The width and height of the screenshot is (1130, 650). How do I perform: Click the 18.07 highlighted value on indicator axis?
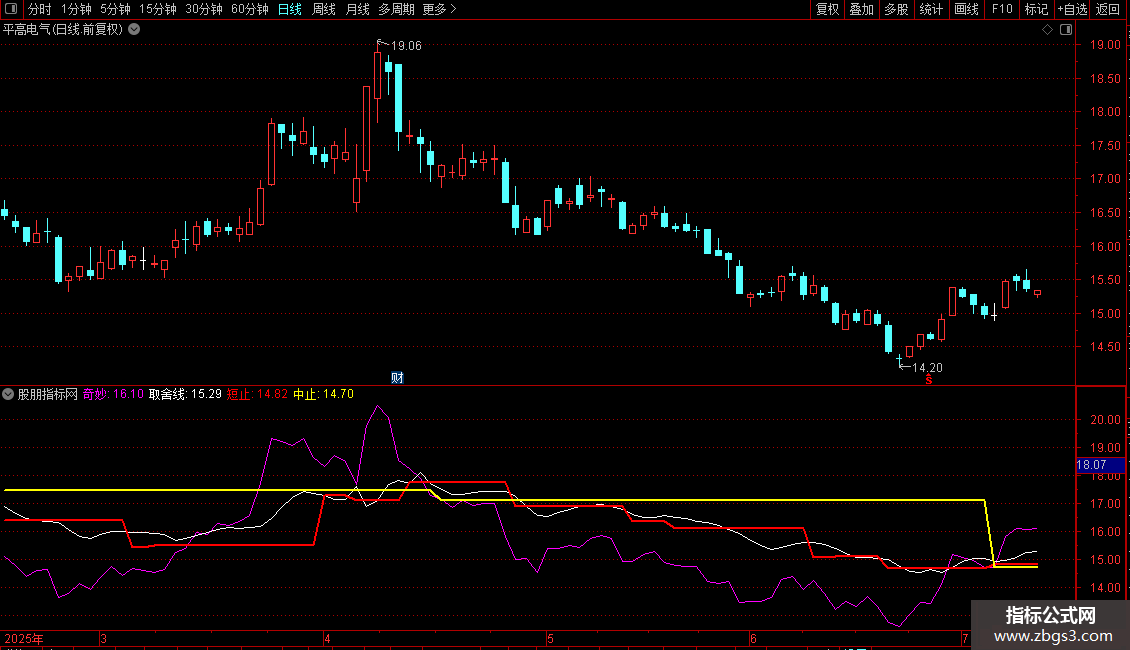(x=1100, y=466)
